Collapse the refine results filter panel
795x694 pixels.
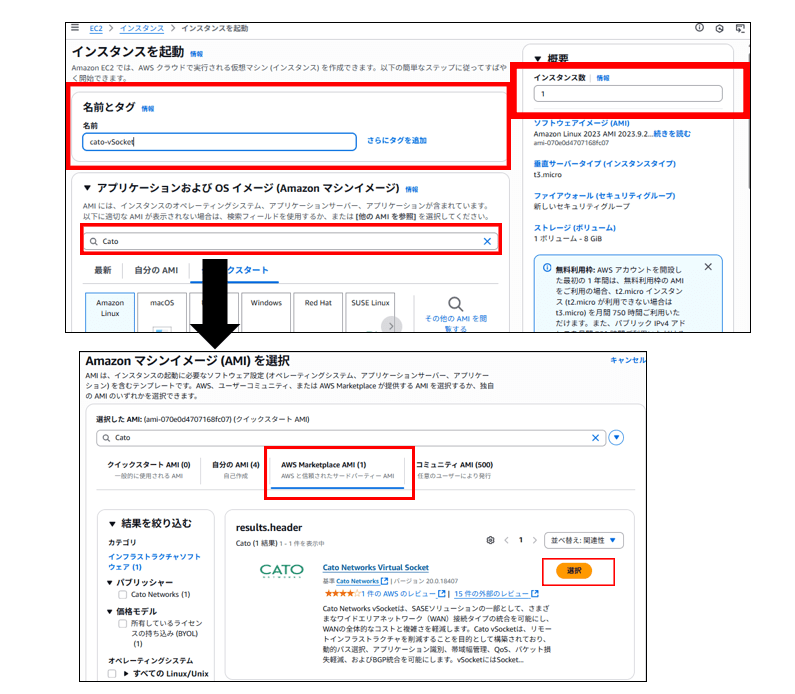113,523
